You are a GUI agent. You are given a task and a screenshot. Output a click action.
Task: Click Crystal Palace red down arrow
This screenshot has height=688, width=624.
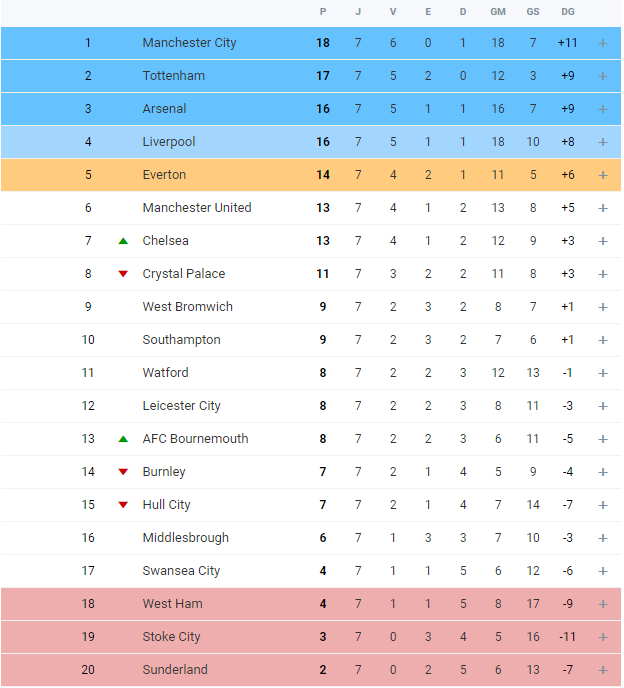(x=123, y=274)
